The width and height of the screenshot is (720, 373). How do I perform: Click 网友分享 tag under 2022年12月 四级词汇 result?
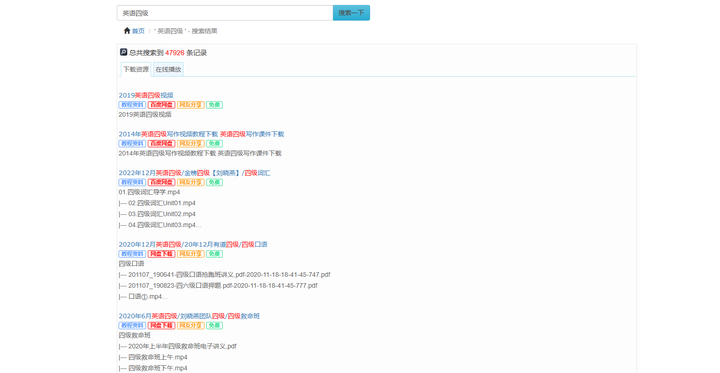tap(191, 182)
